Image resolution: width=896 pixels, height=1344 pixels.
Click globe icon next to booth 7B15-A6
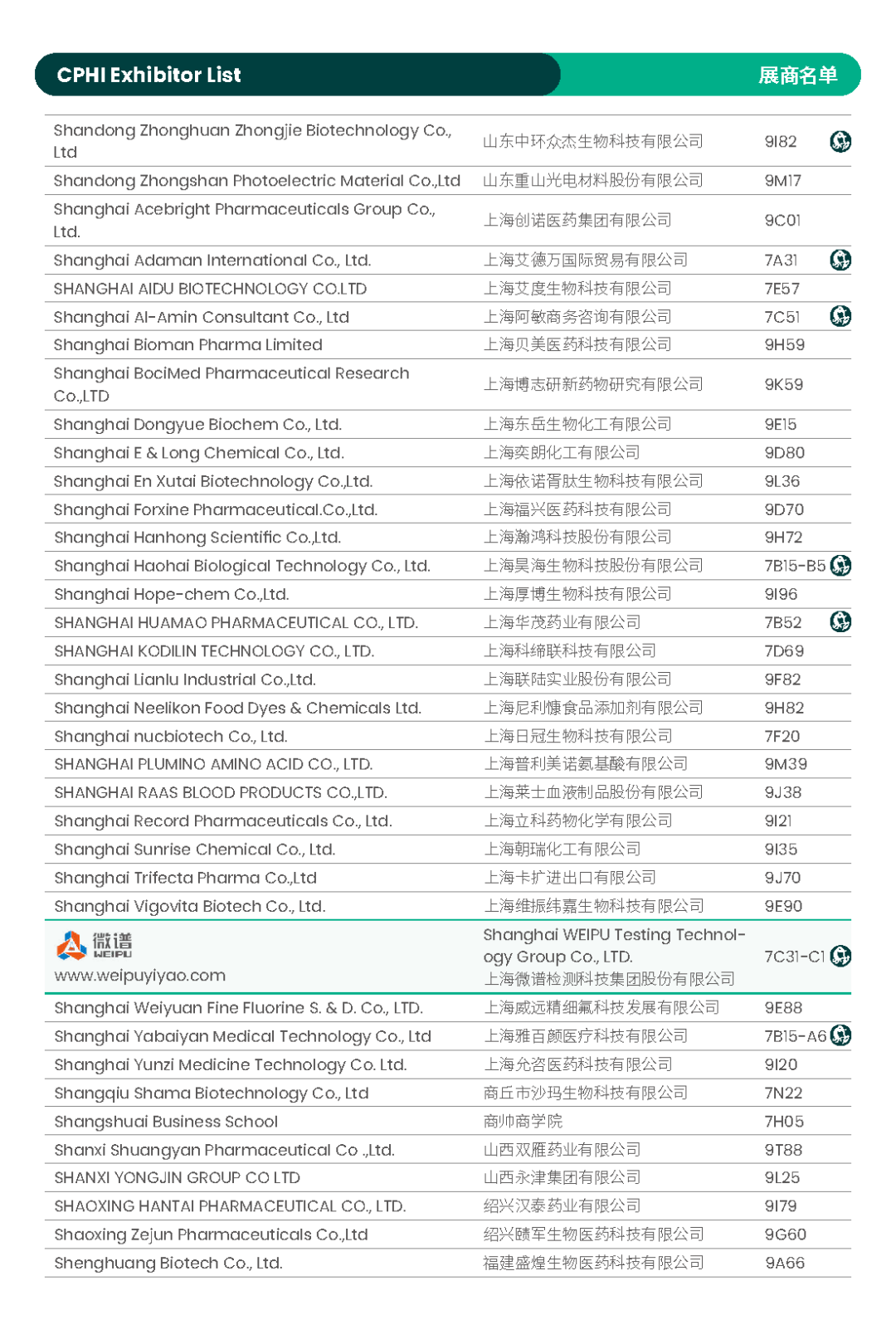[840, 1035]
